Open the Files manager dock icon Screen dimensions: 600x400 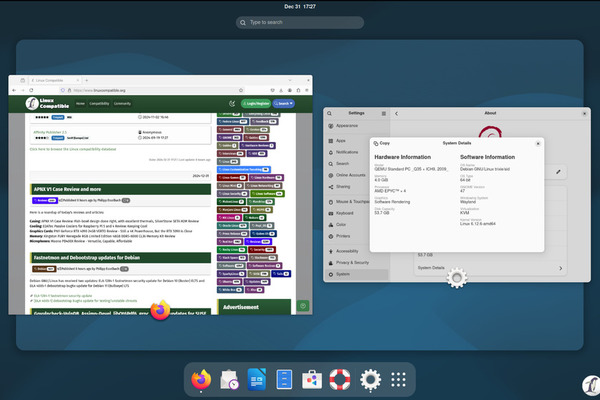284,380
